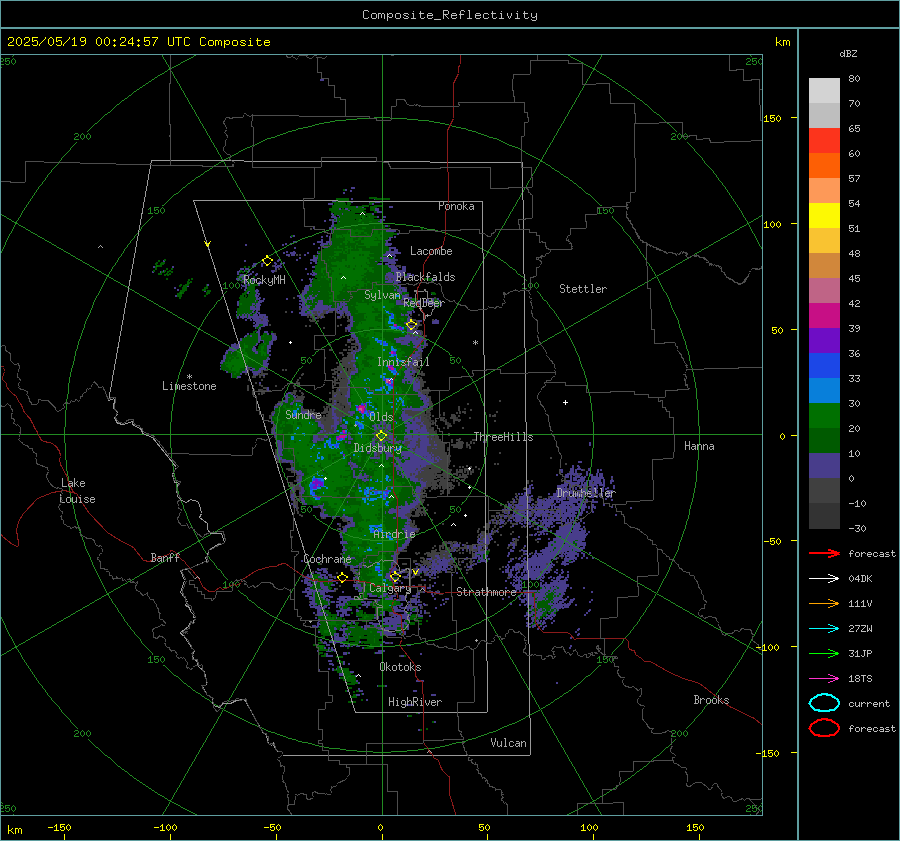The image size is (900, 841).
Task: Click the yellow 51 dBZ color swatch
Action: coord(824,215)
